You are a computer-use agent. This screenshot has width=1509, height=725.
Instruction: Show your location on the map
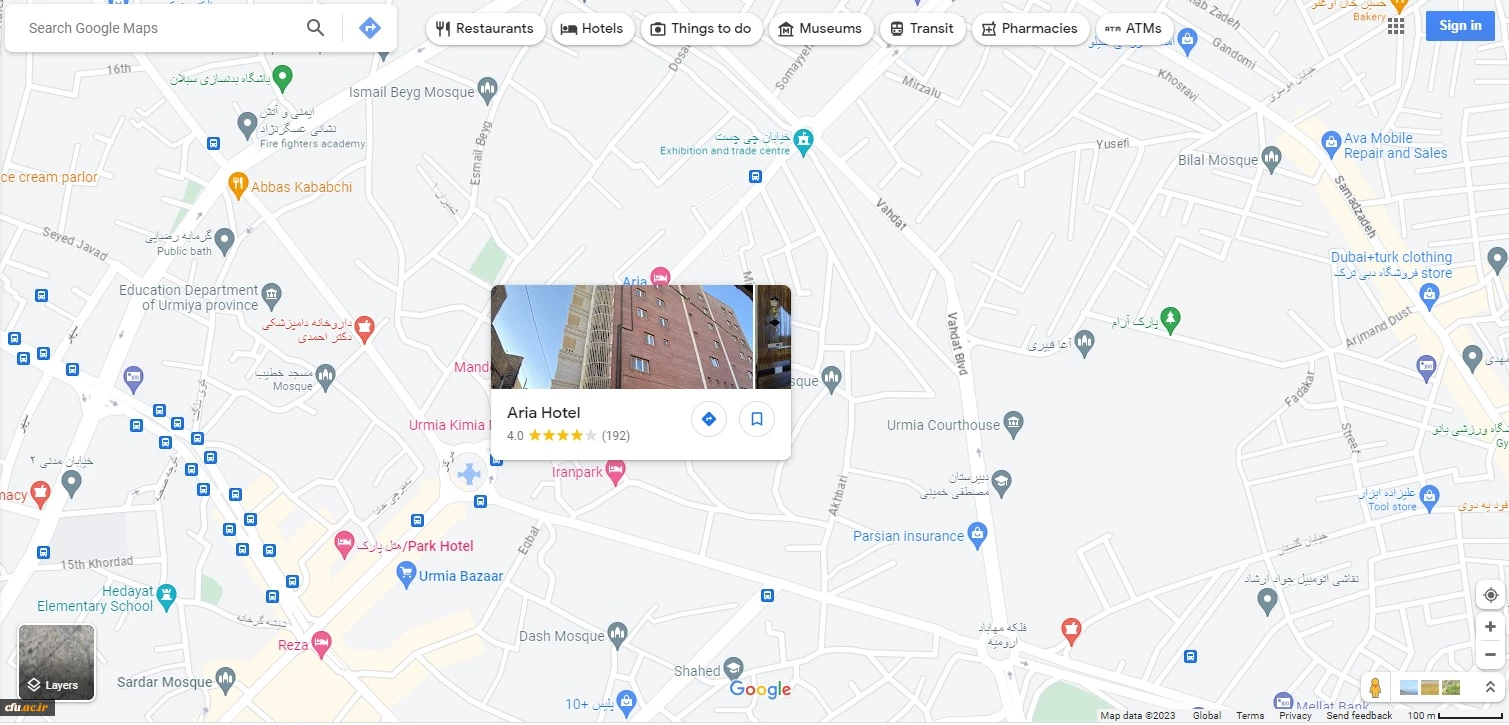[1490, 595]
